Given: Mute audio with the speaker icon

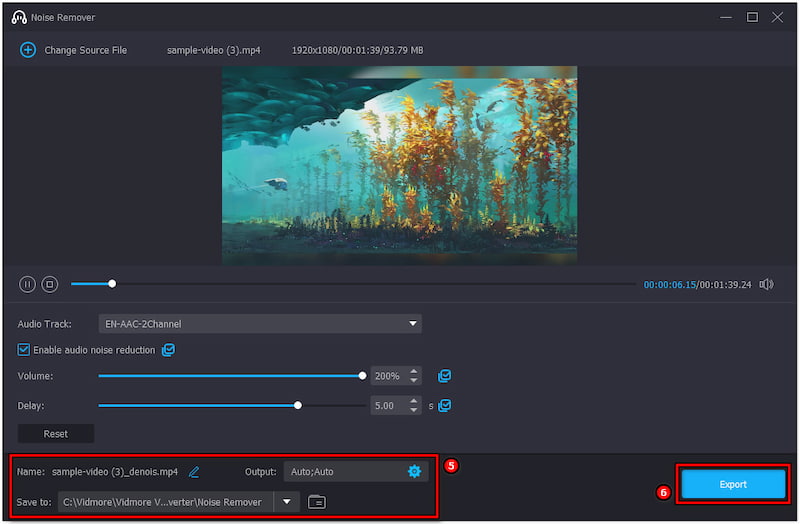Looking at the screenshot, I should pyautogui.click(x=766, y=284).
